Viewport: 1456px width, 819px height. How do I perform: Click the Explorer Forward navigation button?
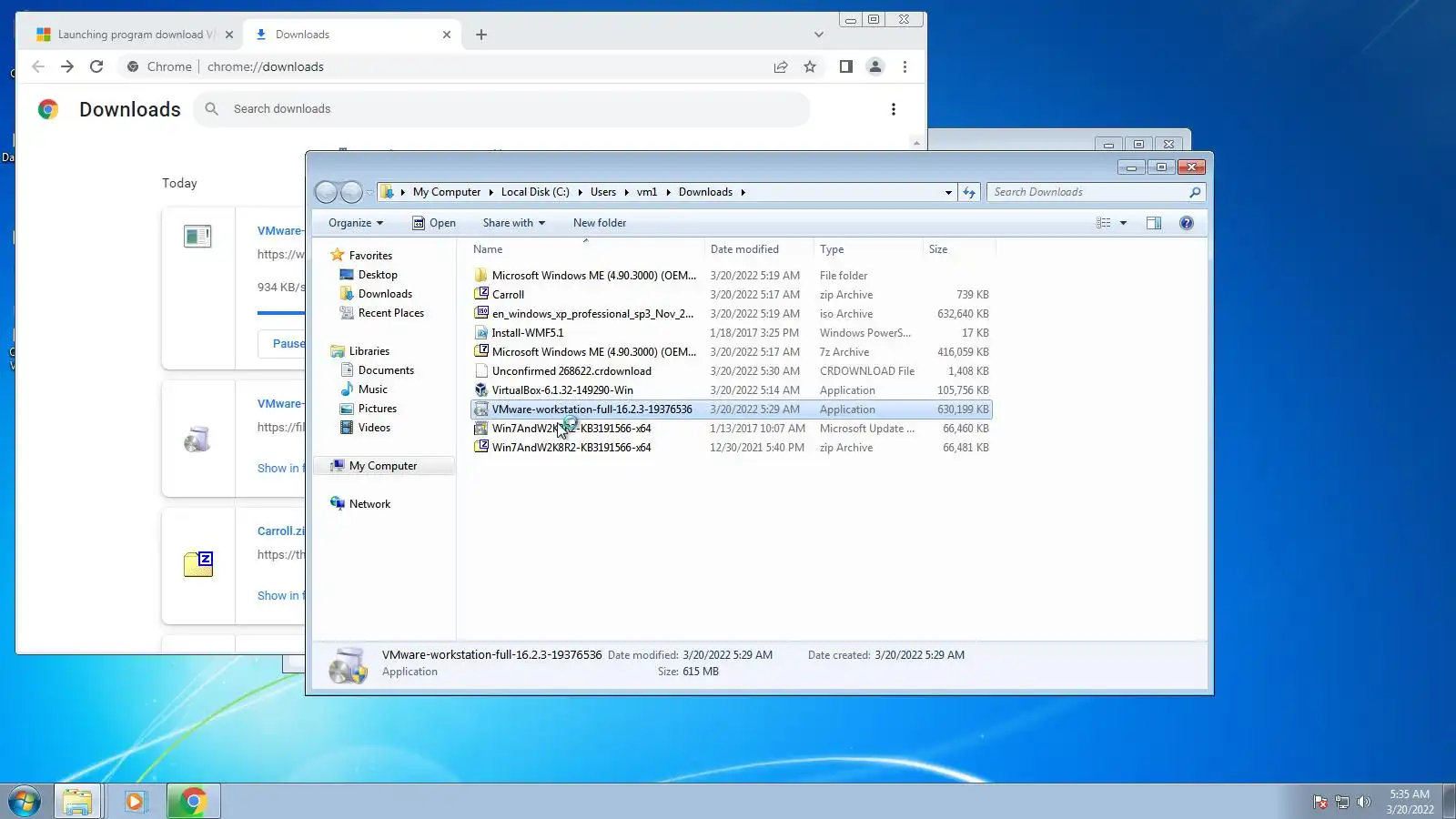tap(351, 192)
